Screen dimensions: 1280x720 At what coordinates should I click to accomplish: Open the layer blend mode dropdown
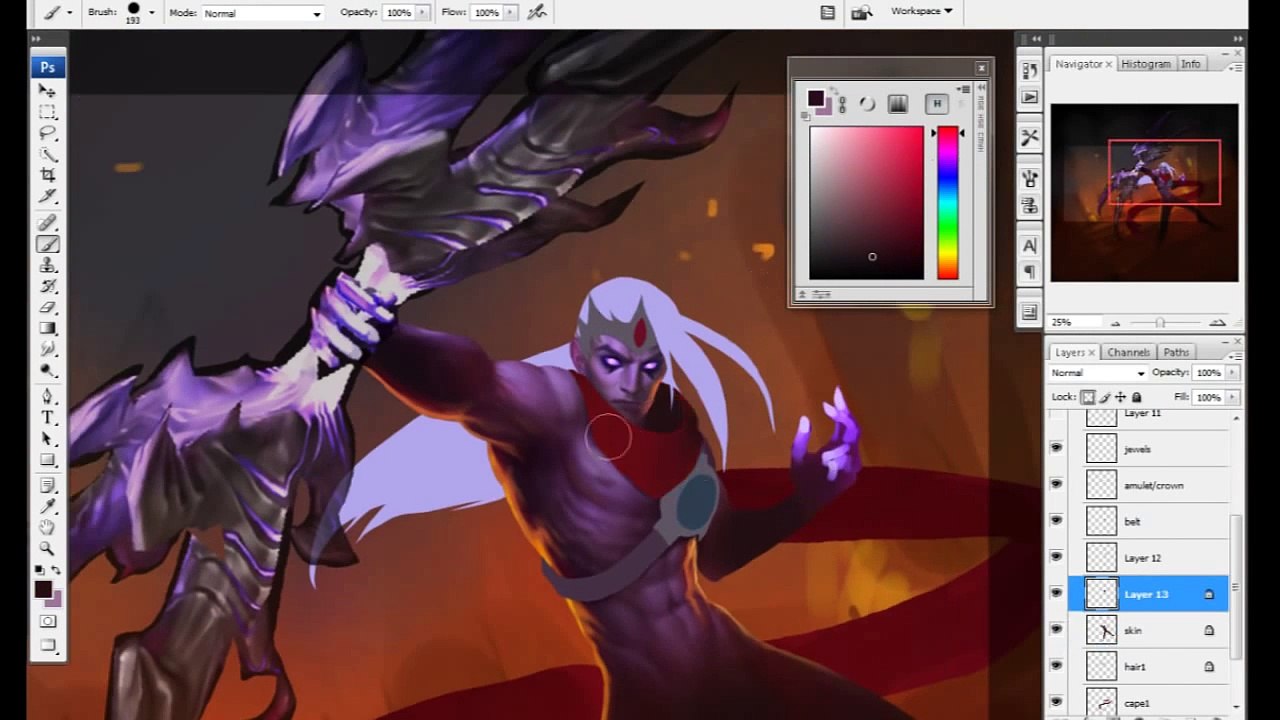coord(1097,373)
